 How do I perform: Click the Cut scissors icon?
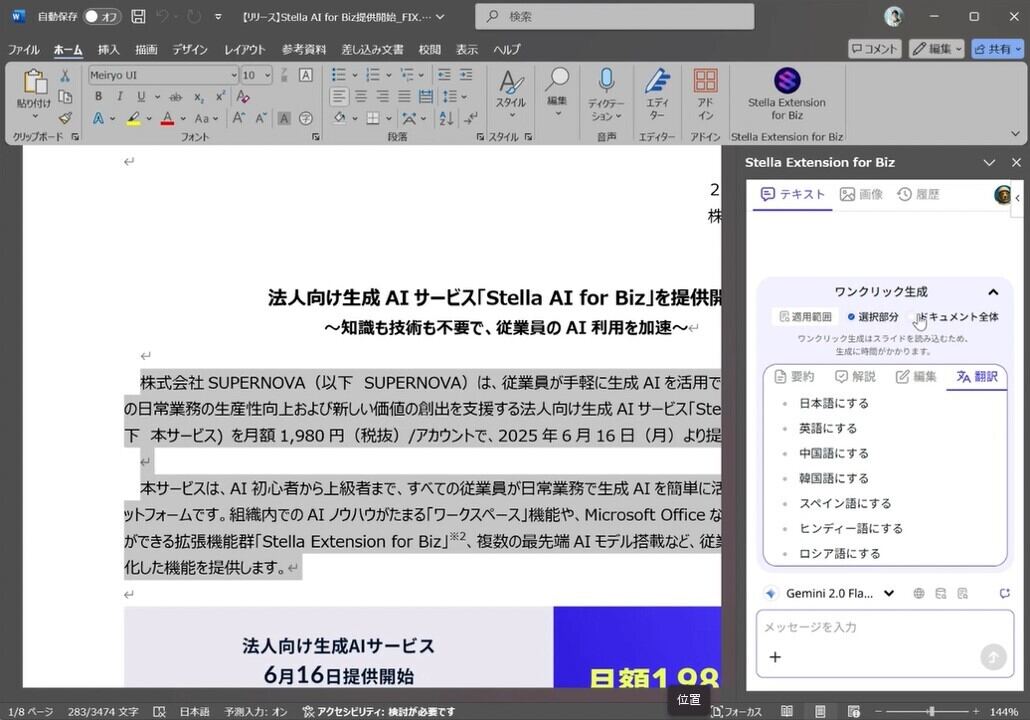[65, 76]
